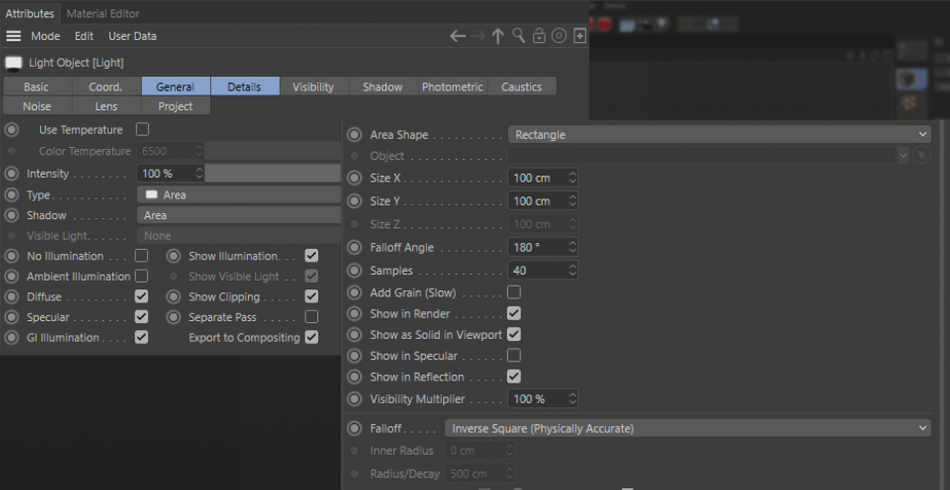Click the up arrow navigation icon

click(x=498, y=36)
